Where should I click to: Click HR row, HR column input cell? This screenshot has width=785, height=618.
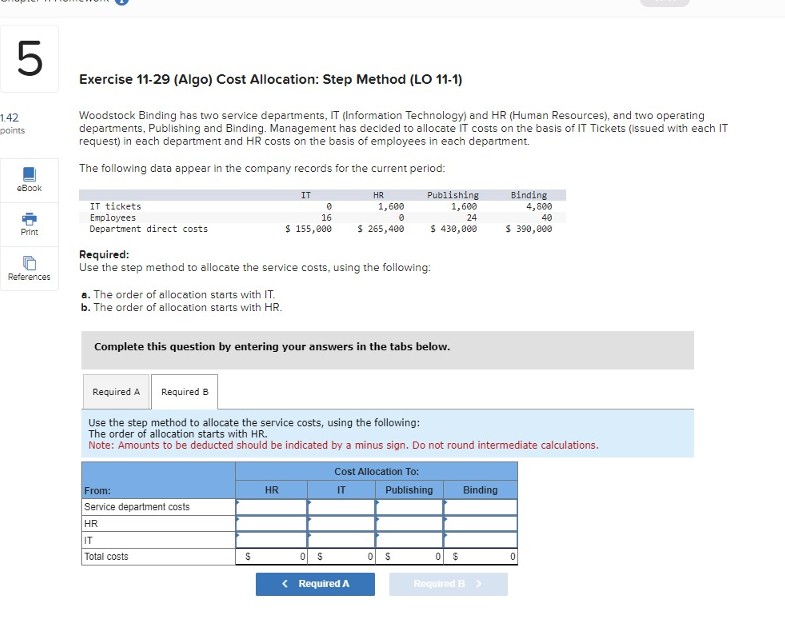point(271,523)
